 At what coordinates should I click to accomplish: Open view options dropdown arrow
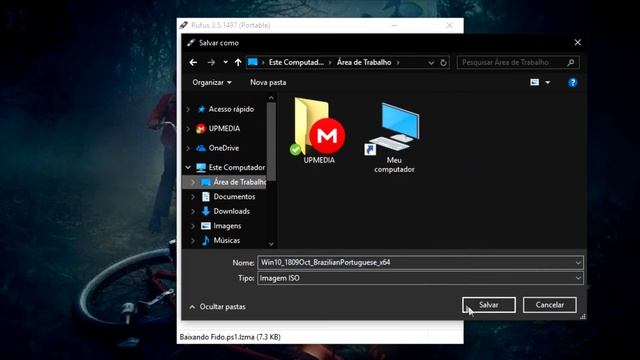coord(548,83)
